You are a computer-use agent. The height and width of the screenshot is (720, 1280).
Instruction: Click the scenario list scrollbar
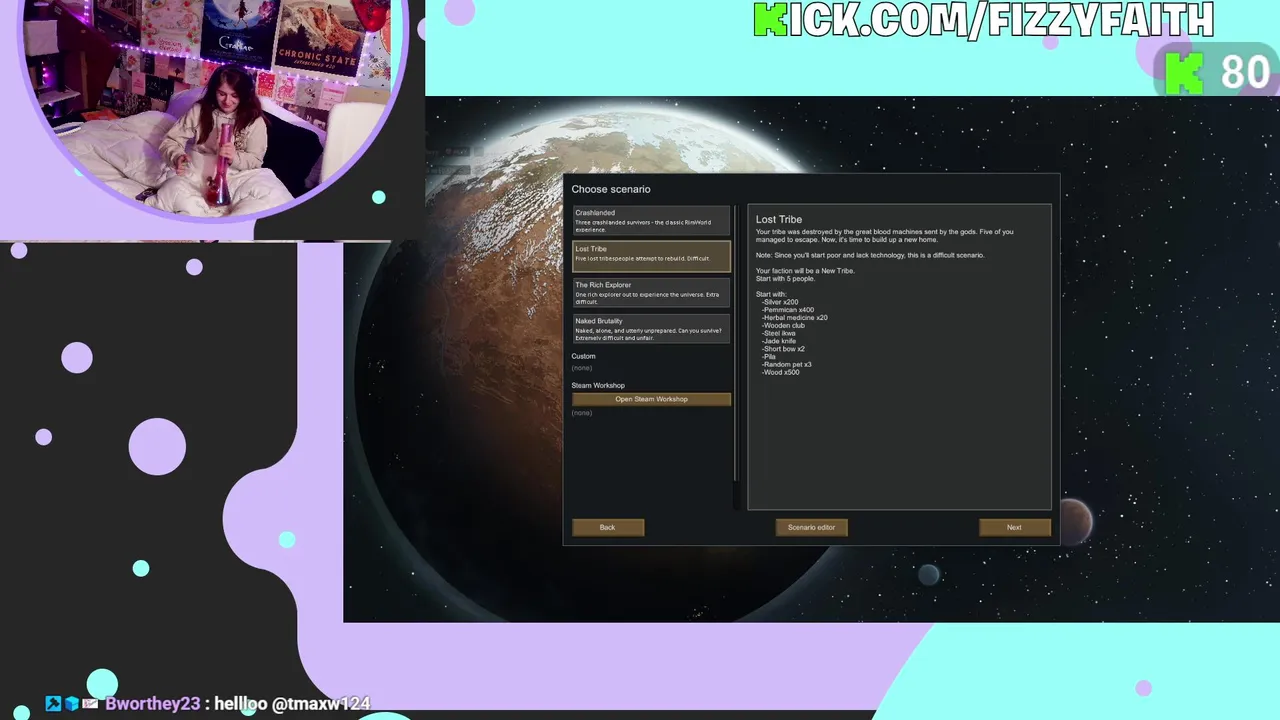click(737, 343)
